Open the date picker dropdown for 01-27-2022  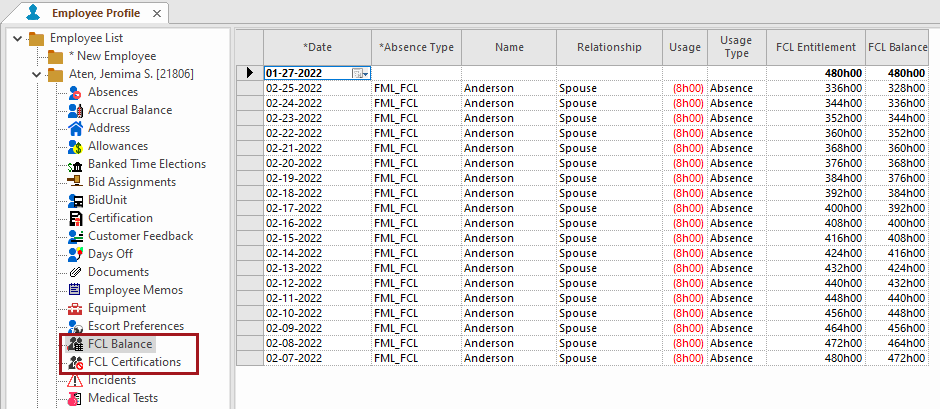(x=360, y=73)
